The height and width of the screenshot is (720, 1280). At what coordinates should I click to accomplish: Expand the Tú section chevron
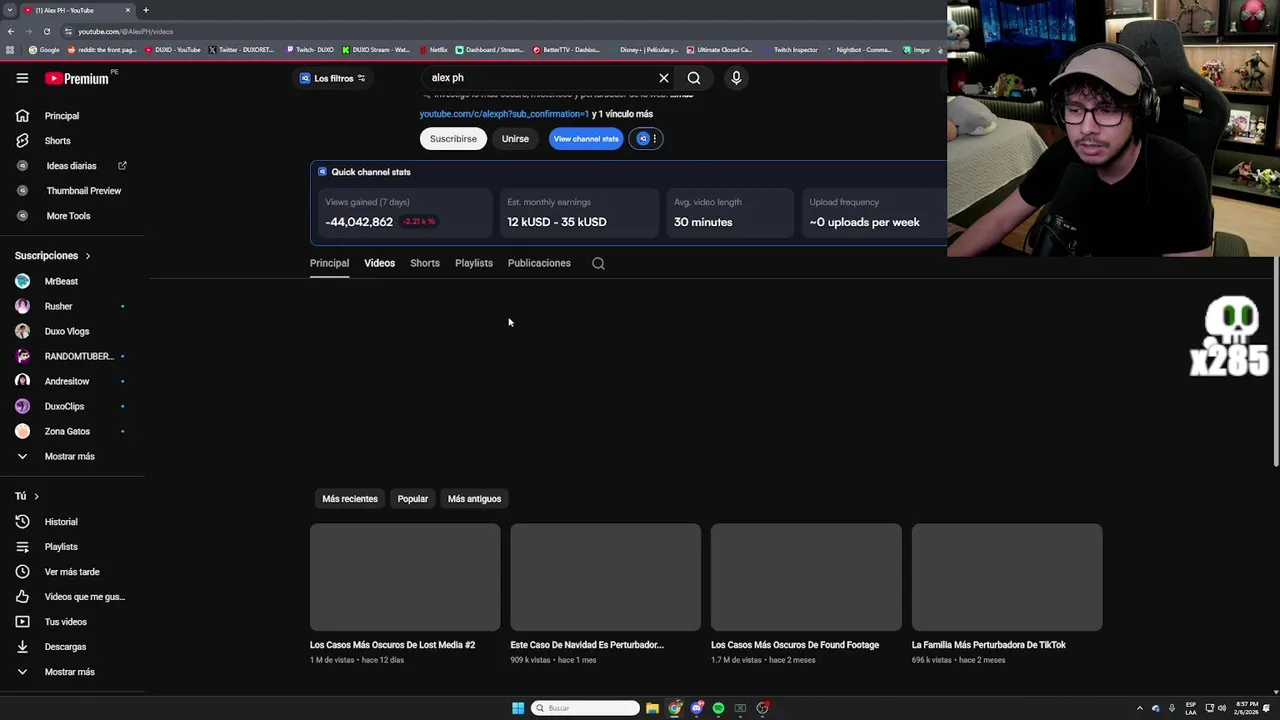(36, 496)
